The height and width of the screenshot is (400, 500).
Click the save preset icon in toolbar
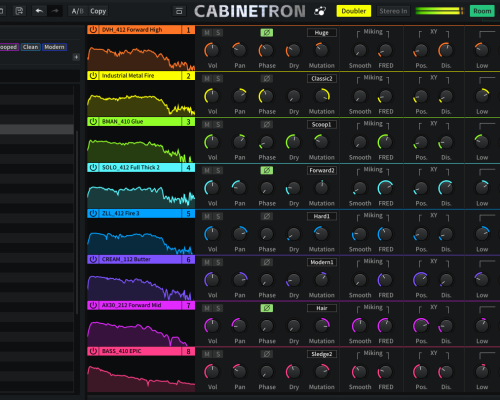(19, 11)
